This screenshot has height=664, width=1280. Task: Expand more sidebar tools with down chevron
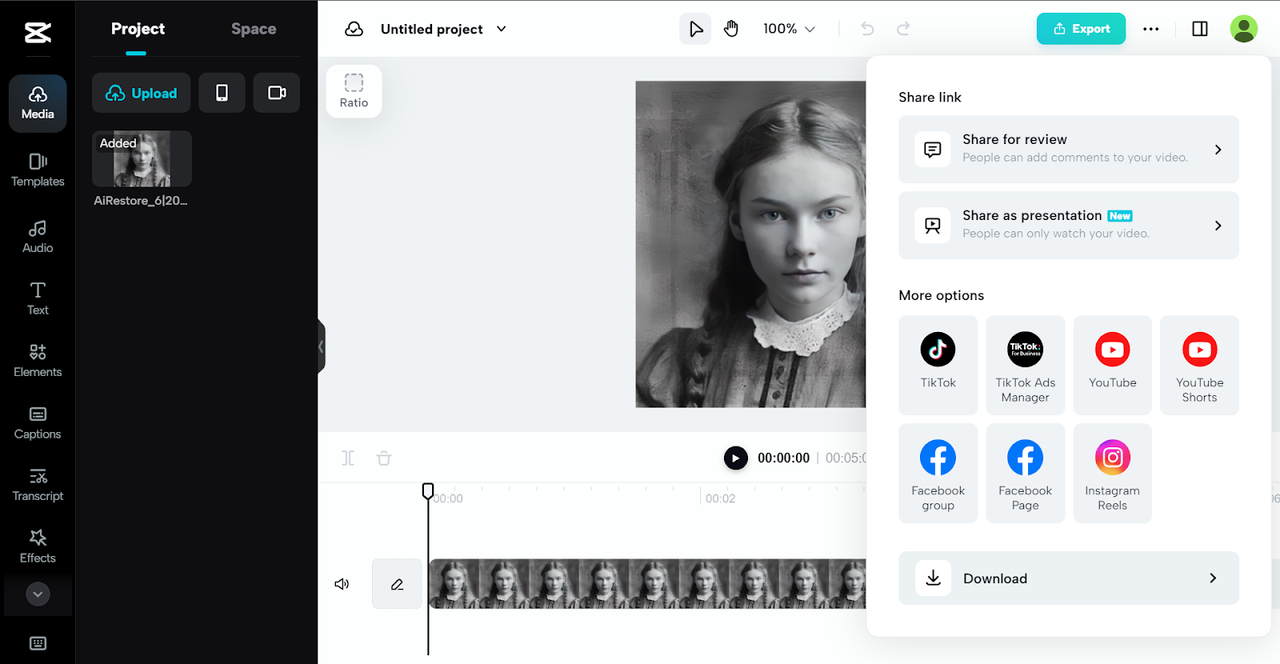pos(38,594)
